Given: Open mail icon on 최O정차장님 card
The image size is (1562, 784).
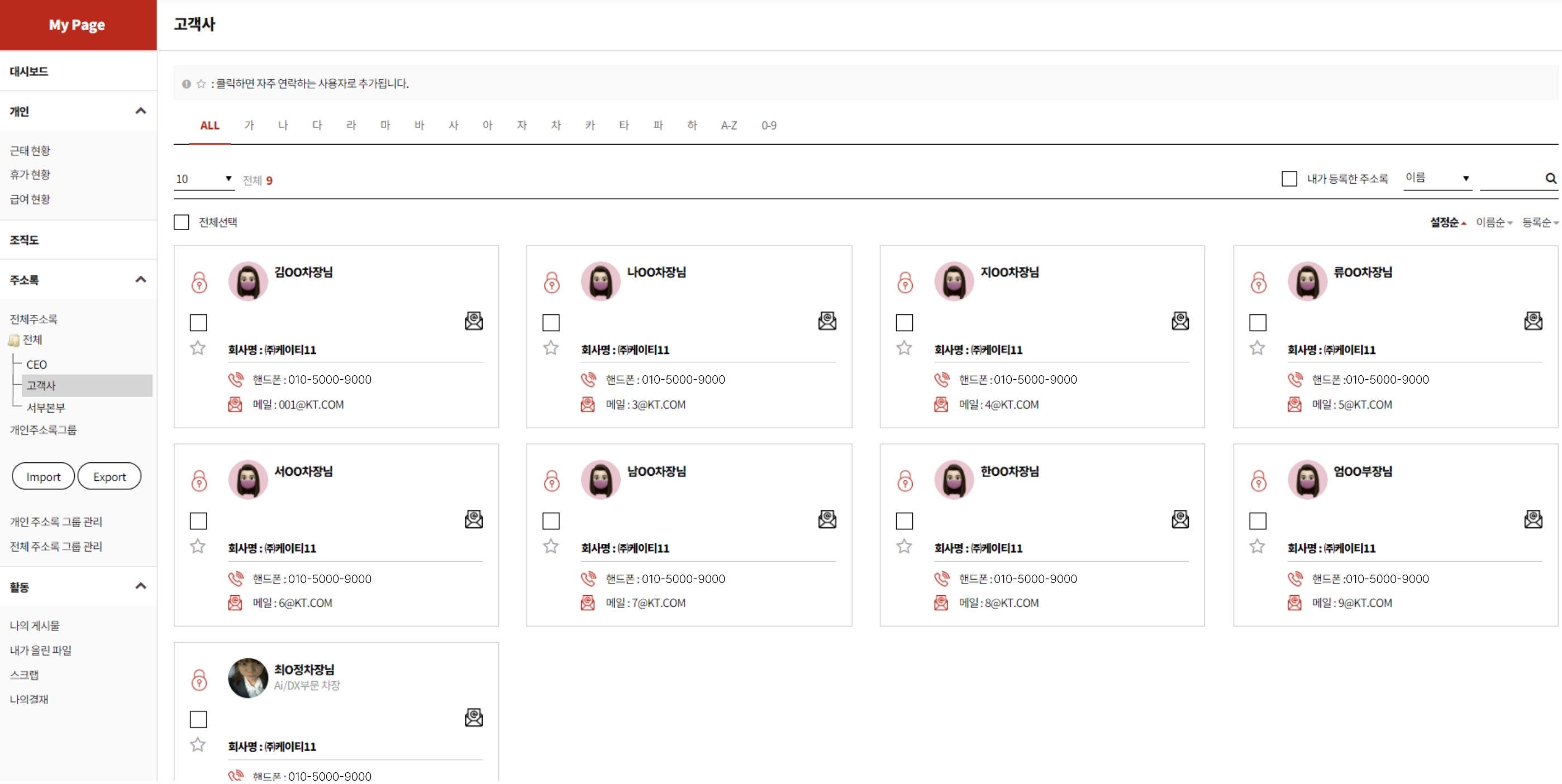Looking at the screenshot, I should [474, 719].
